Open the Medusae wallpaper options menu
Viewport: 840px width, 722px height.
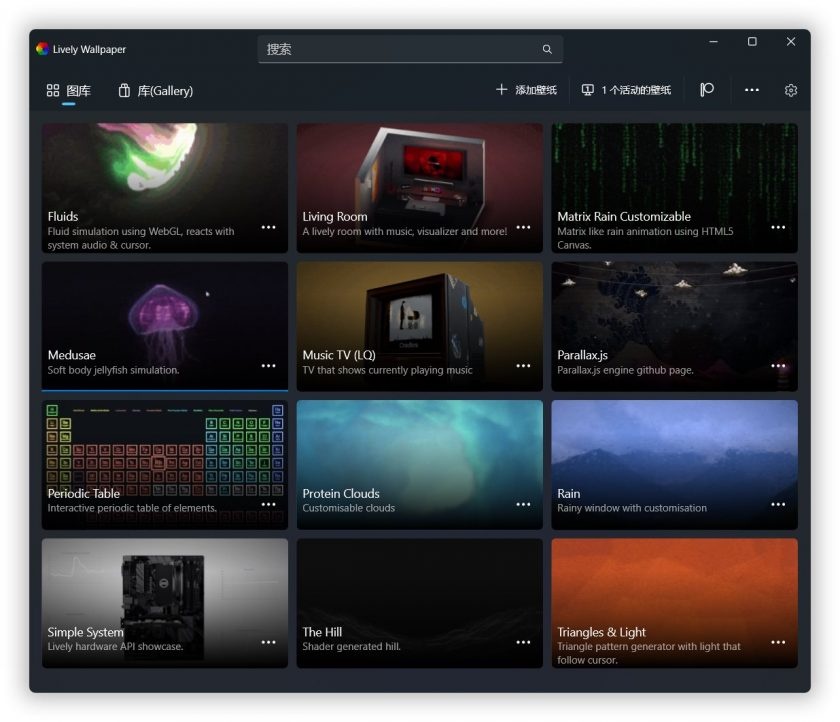(x=268, y=366)
